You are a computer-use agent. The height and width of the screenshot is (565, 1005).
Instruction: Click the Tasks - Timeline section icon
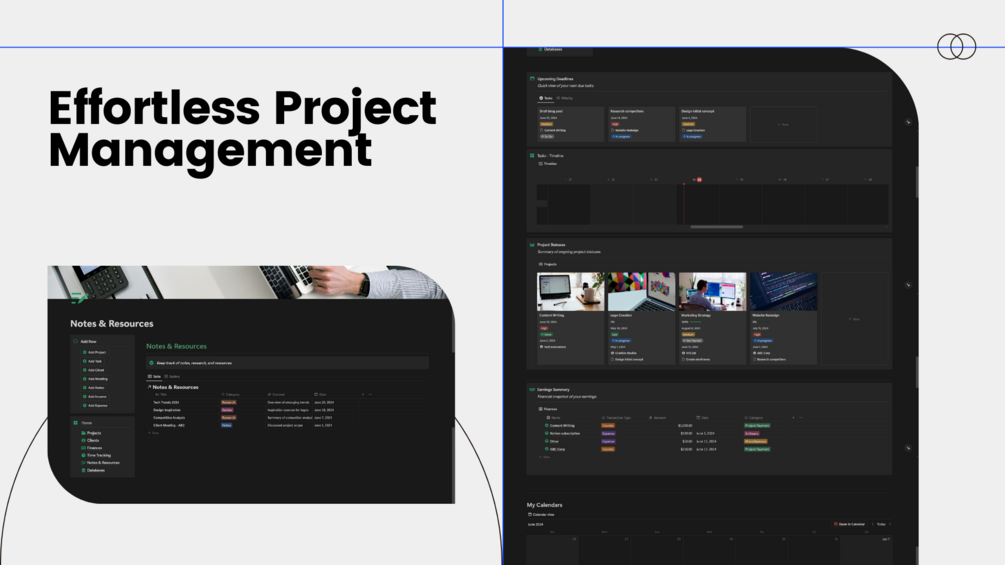532,156
